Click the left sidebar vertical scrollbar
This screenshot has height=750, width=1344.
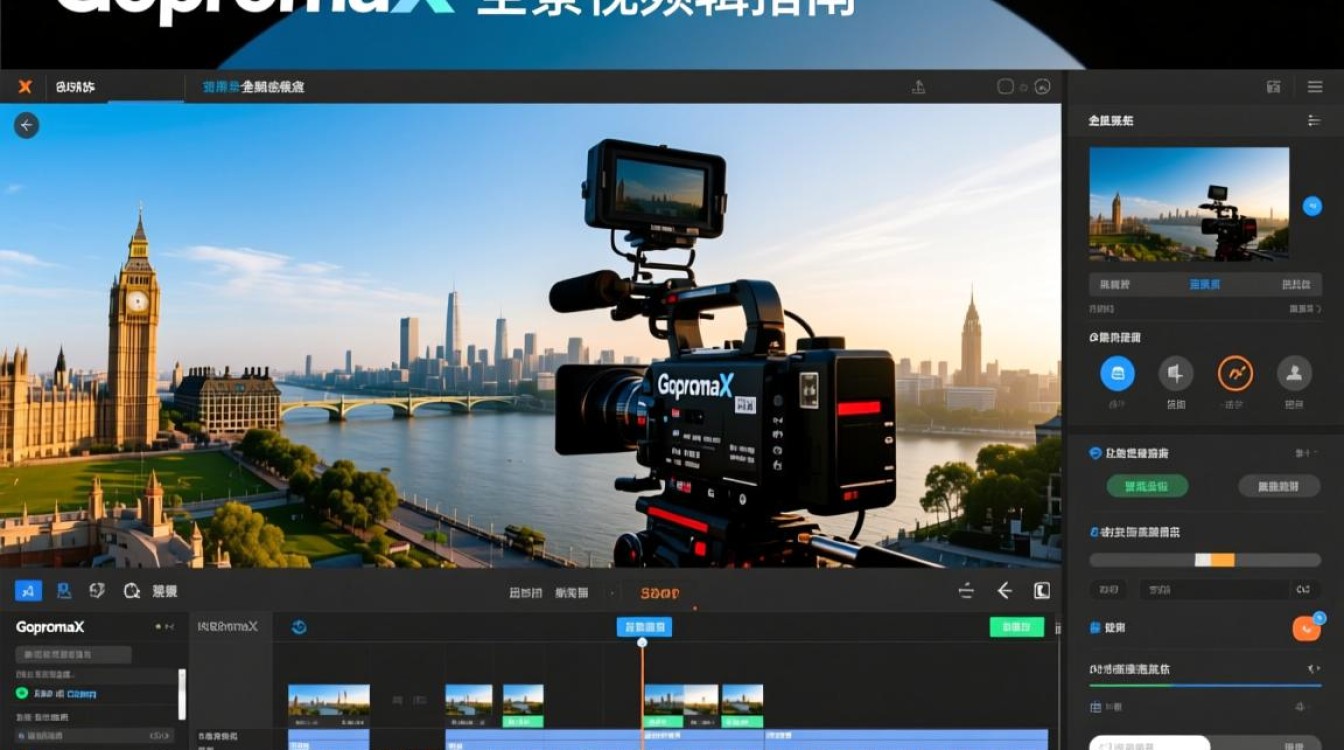182,694
